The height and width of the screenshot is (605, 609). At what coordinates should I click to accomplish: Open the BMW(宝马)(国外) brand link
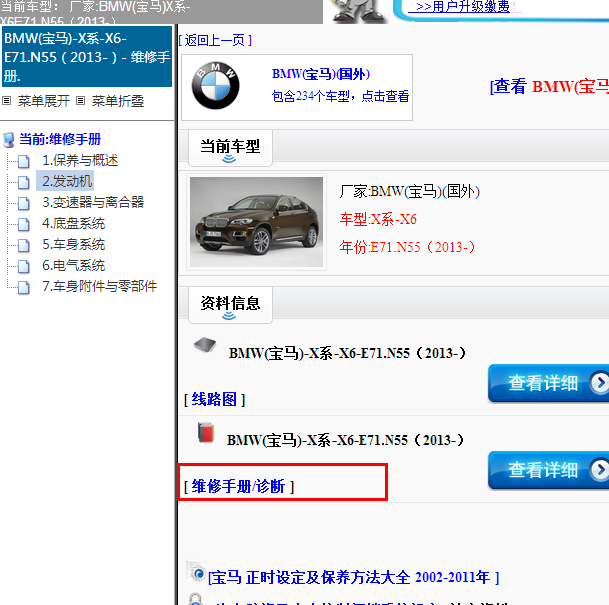[x=321, y=74]
